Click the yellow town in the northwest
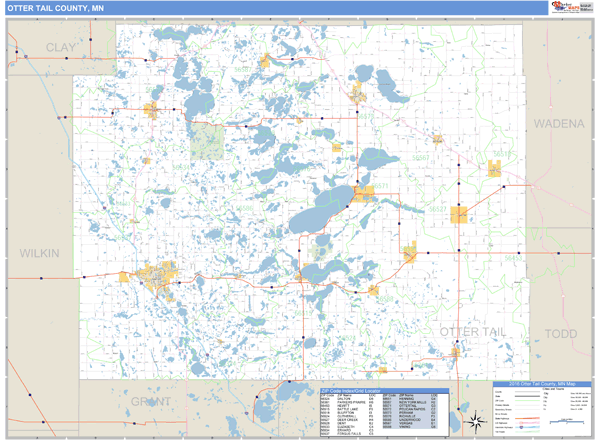The image size is (600, 440). (154, 110)
